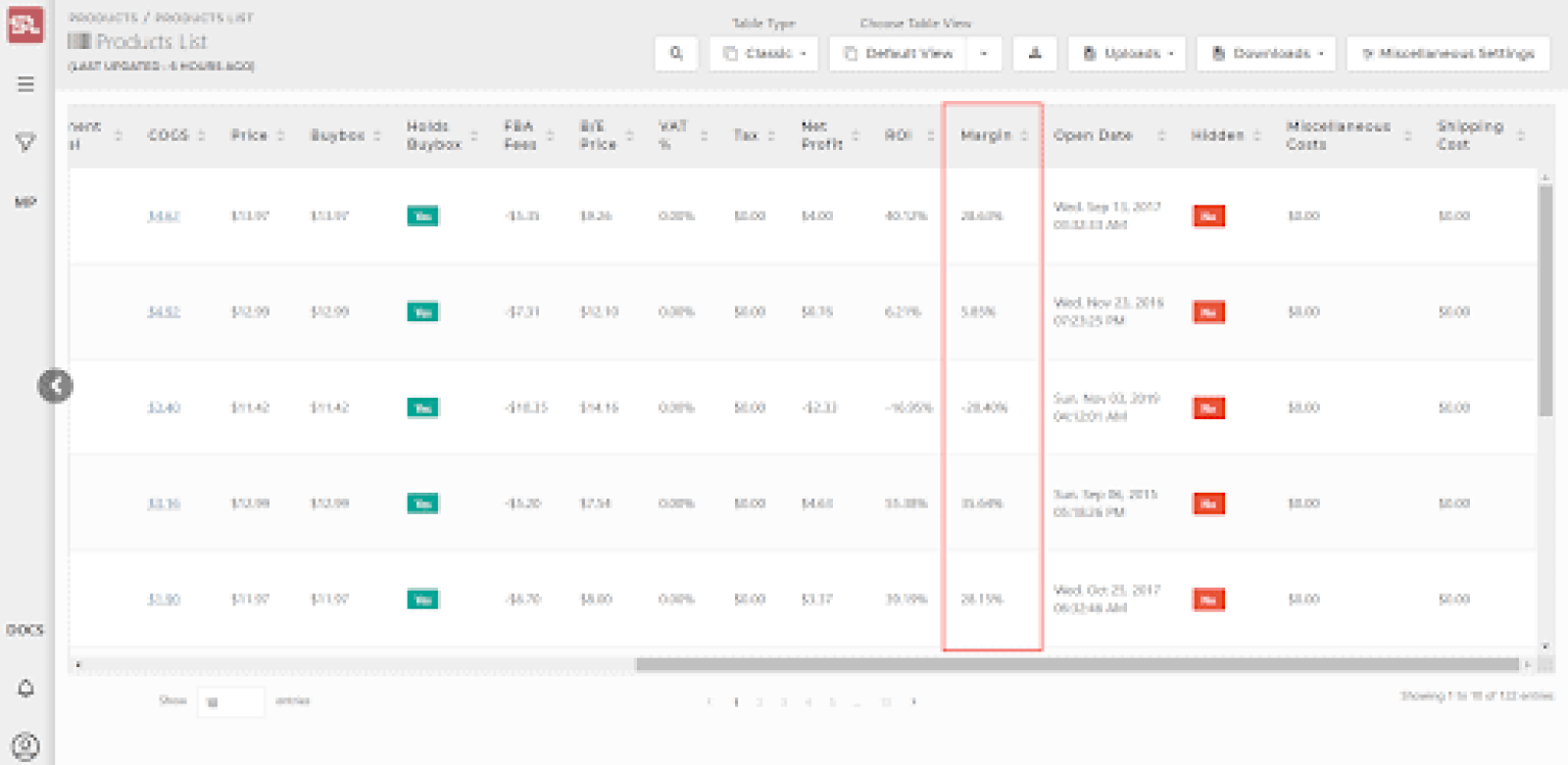Toggle Holds Buybox Yes badge in -$7.31 fees row
The height and width of the screenshot is (765, 1568).
423,312
